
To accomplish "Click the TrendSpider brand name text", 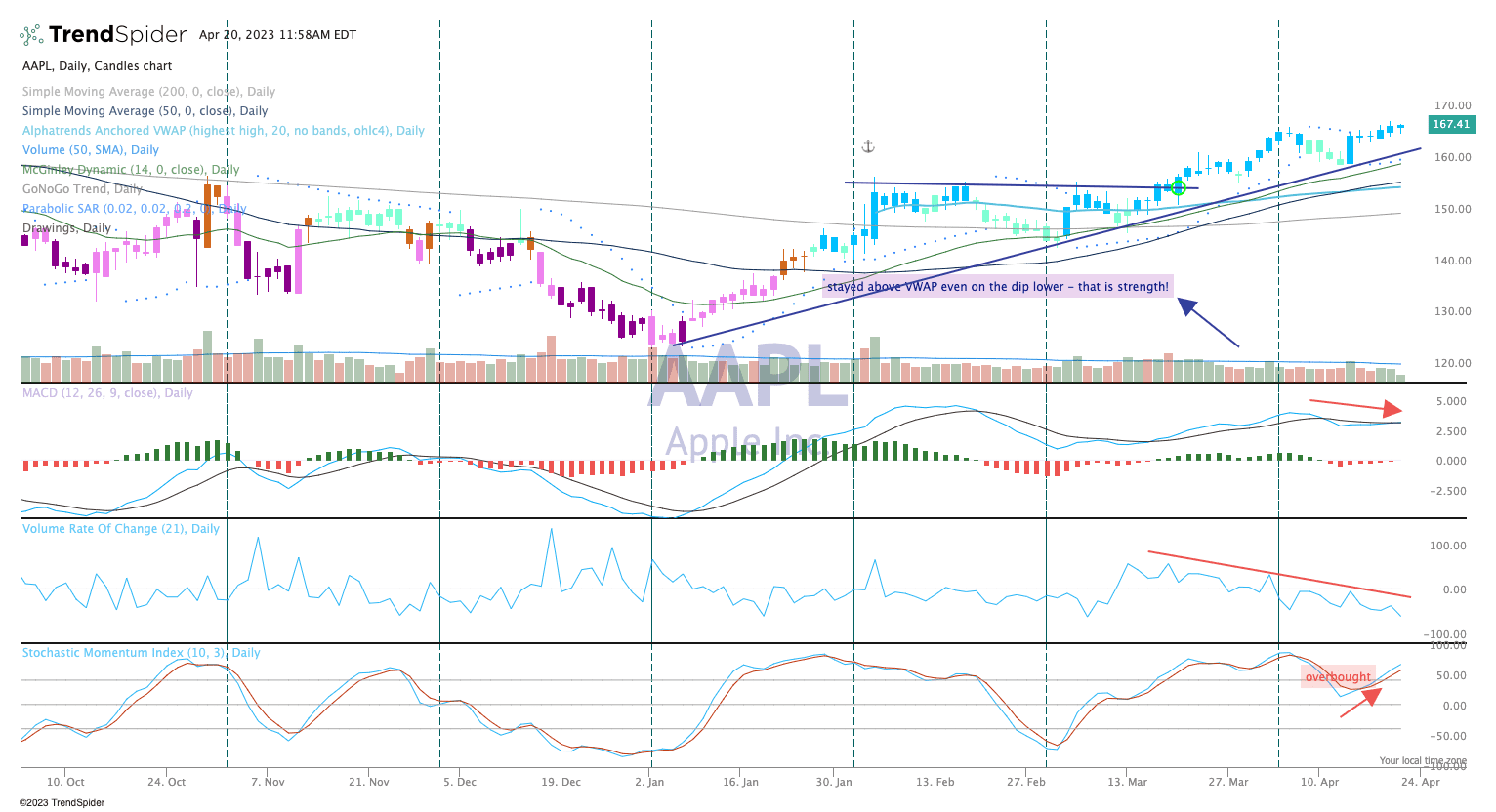I will 117,35.
